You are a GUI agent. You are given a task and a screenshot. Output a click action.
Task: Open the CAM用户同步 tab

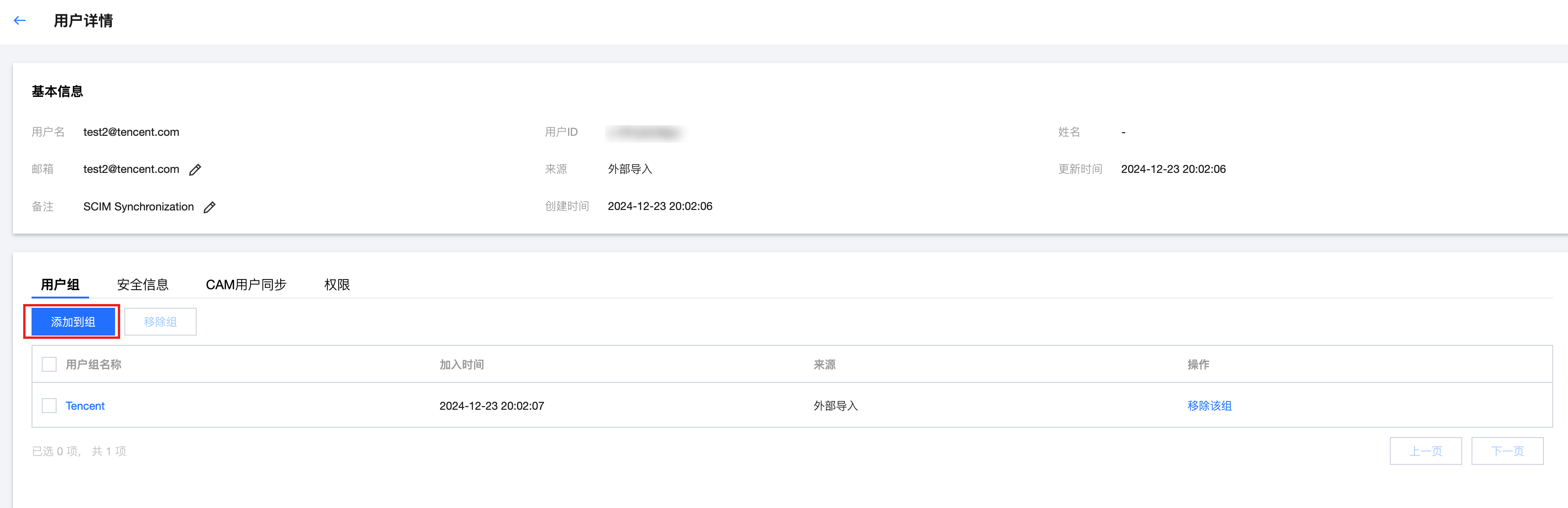tap(246, 285)
